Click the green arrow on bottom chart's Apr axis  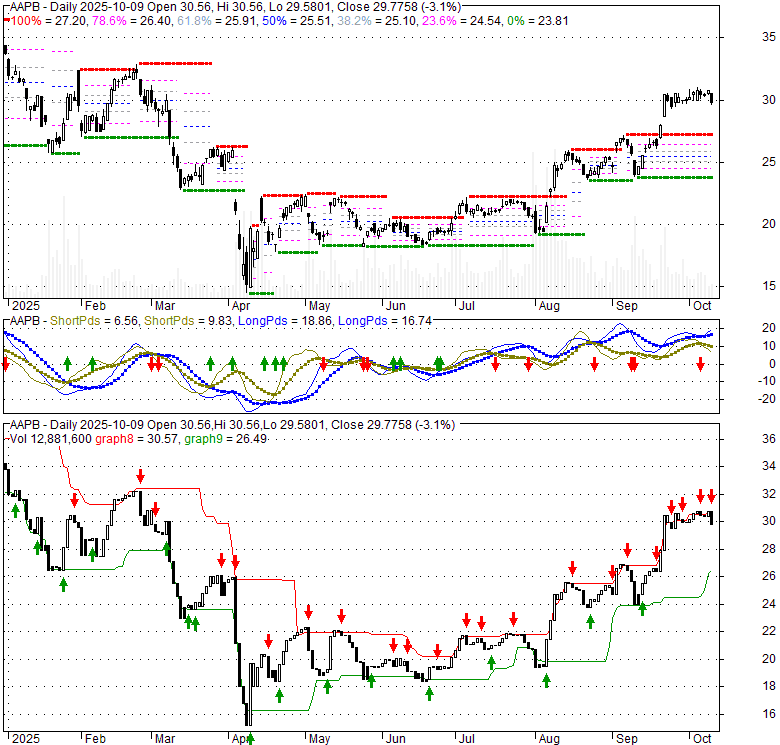click(x=251, y=739)
